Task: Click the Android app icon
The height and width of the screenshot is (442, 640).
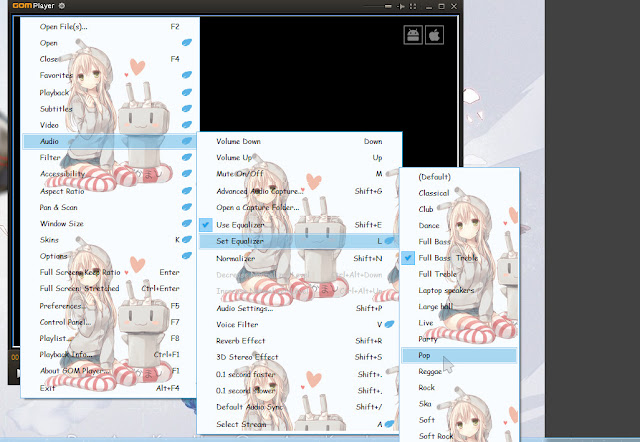Action: (413, 35)
